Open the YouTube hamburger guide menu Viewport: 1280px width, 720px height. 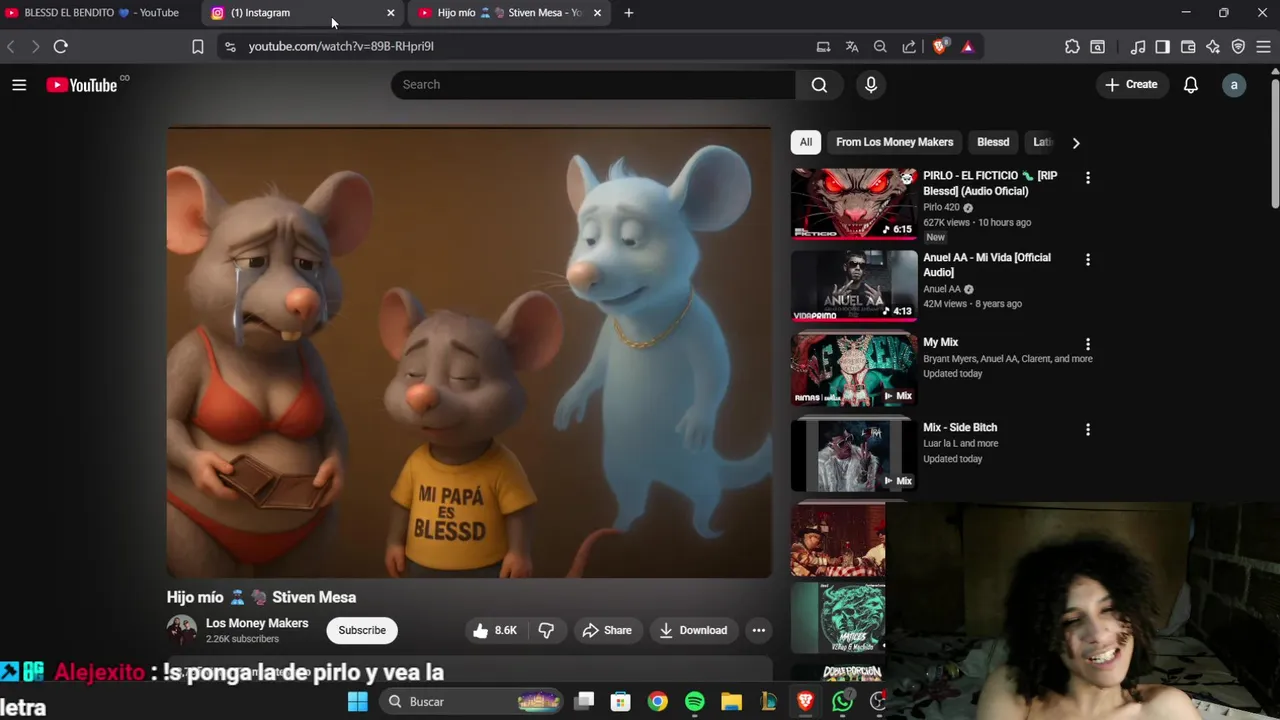pyautogui.click(x=19, y=85)
